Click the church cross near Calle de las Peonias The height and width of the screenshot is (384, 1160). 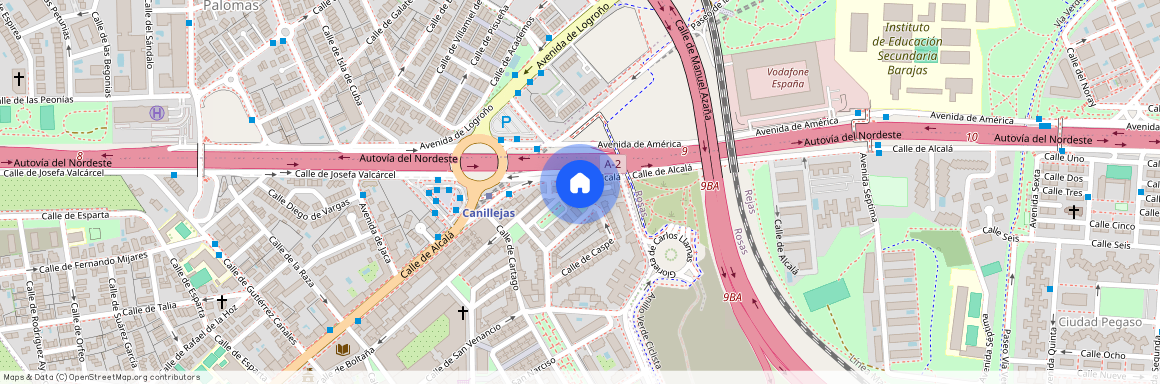pyautogui.click(x=18, y=78)
